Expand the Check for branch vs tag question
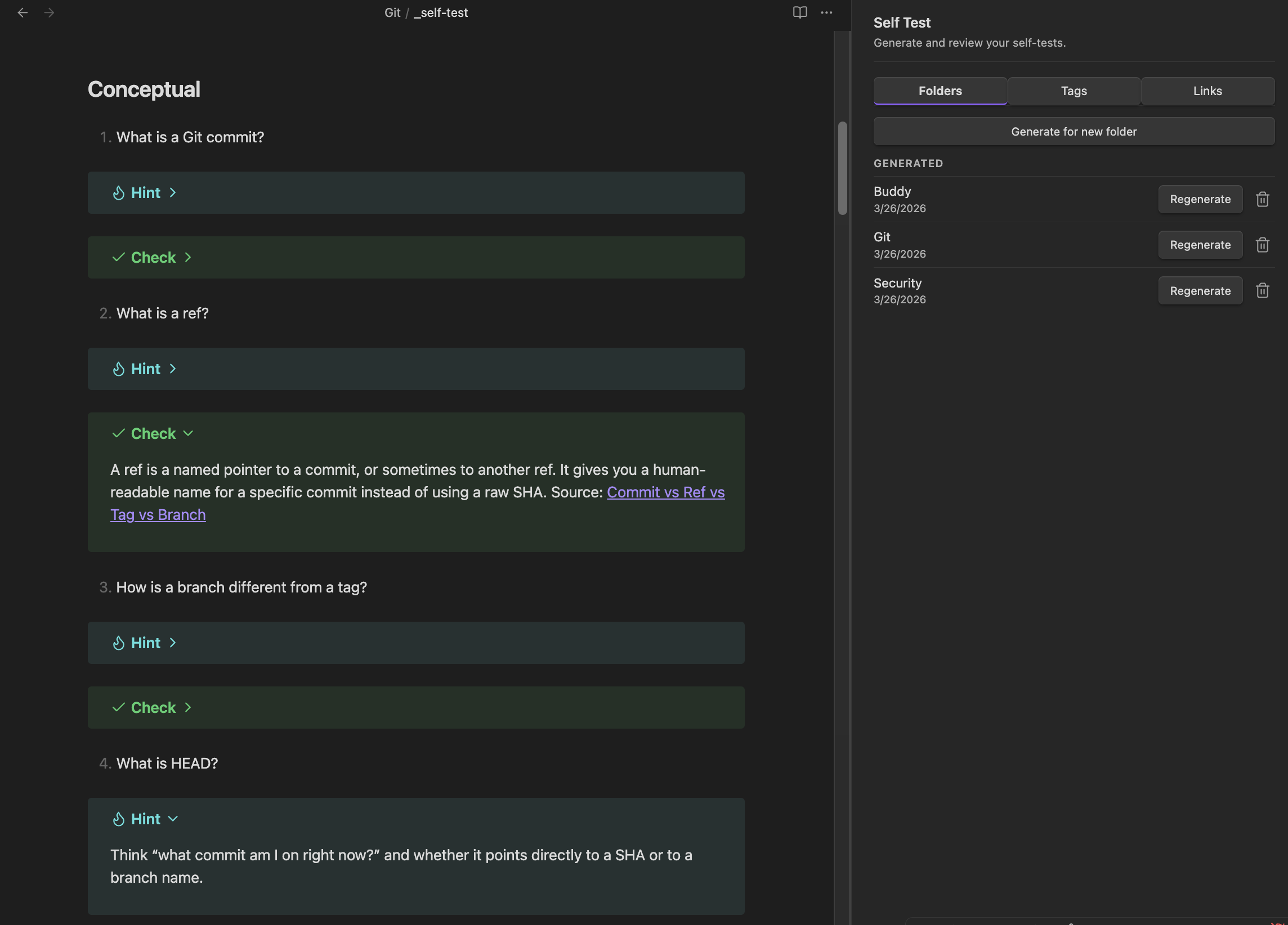 [153, 708]
